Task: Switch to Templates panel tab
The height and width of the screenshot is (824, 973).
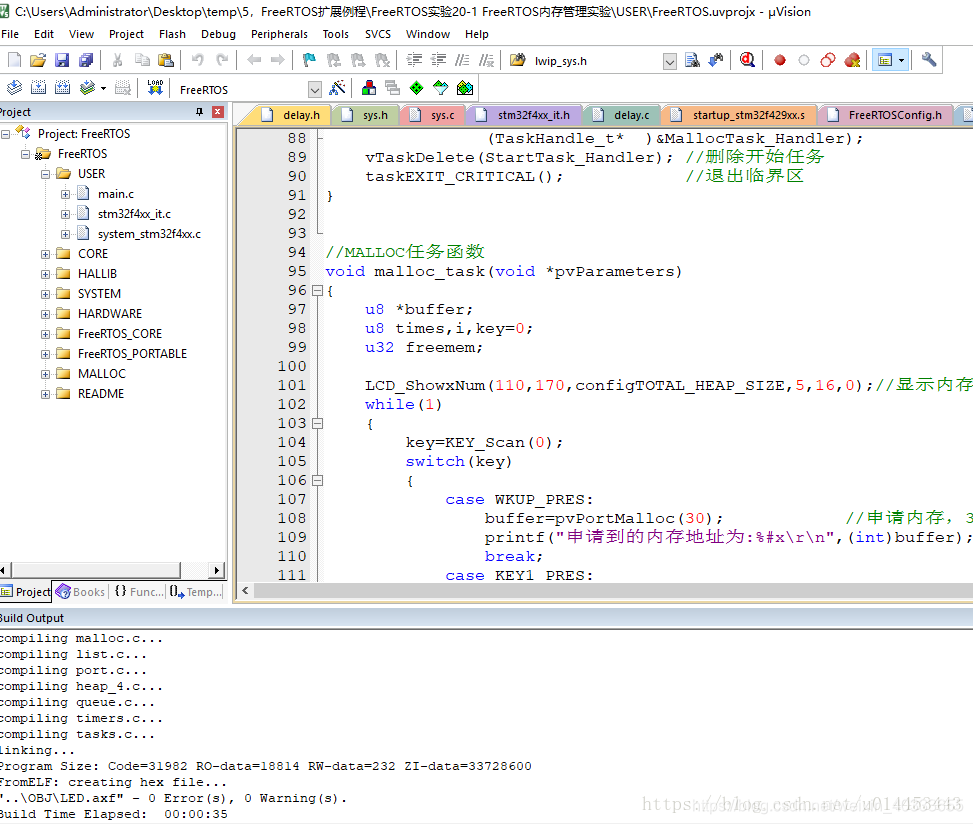Action: click(195, 592)
